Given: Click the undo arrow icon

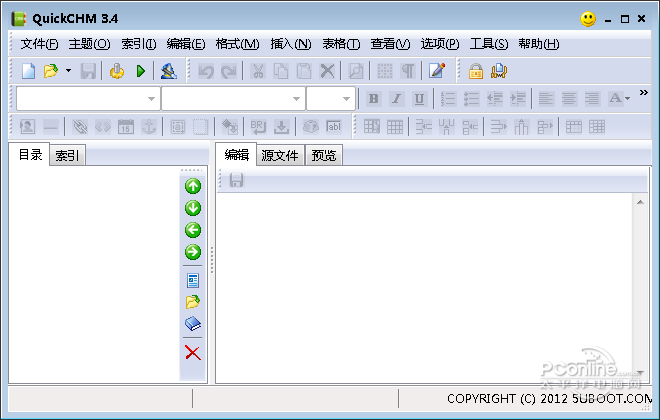Looking at the screenshot, I should click(206, 71).
